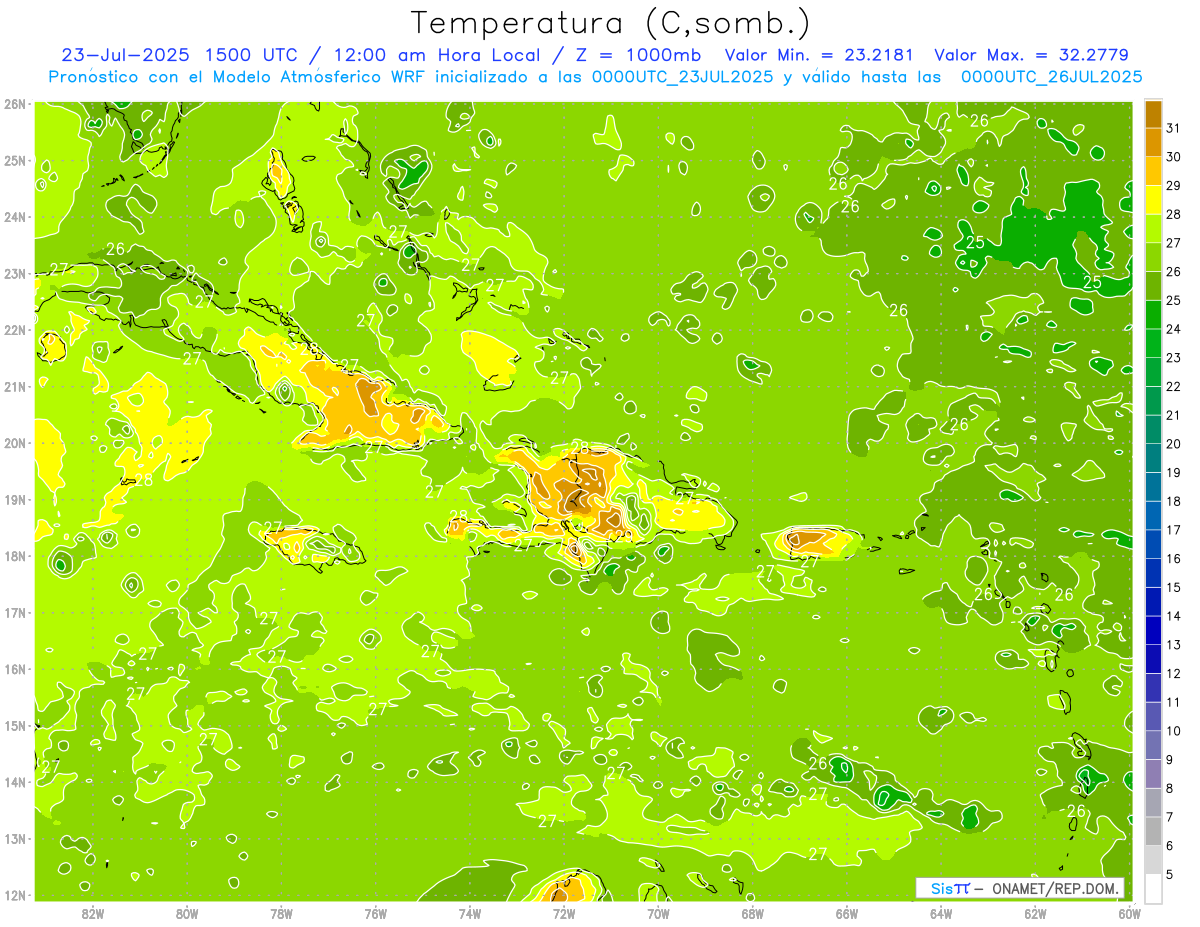Image resolution: width=1200 pixels, height=927 pixels.
Task: Click the 23N latitude label
Action: (15, 274)
